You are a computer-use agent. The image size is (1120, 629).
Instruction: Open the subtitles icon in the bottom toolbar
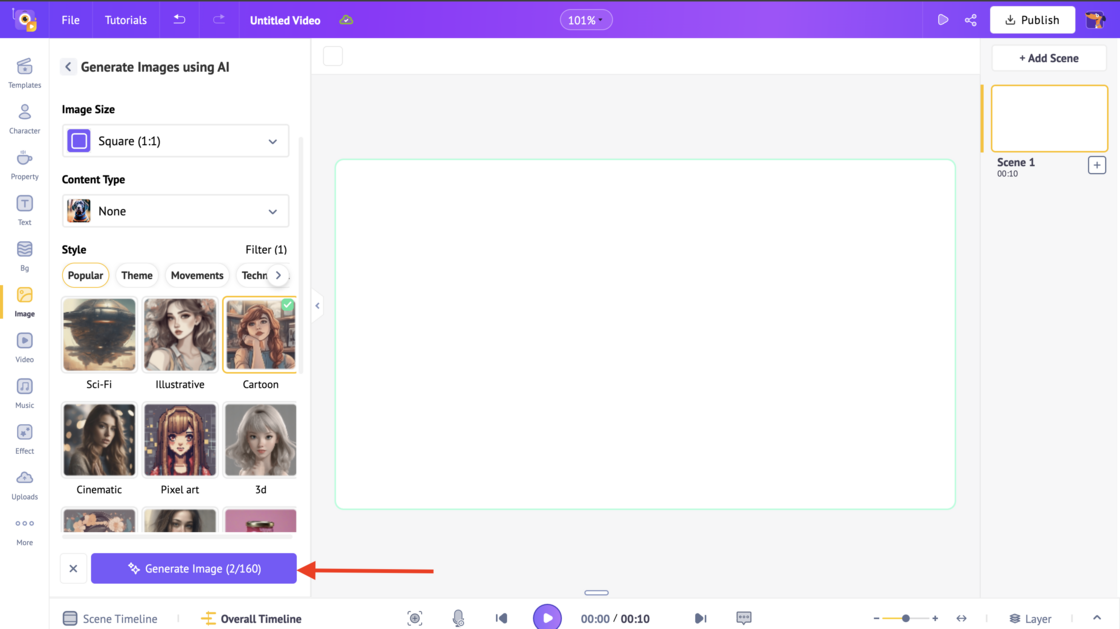click(744, 617)
